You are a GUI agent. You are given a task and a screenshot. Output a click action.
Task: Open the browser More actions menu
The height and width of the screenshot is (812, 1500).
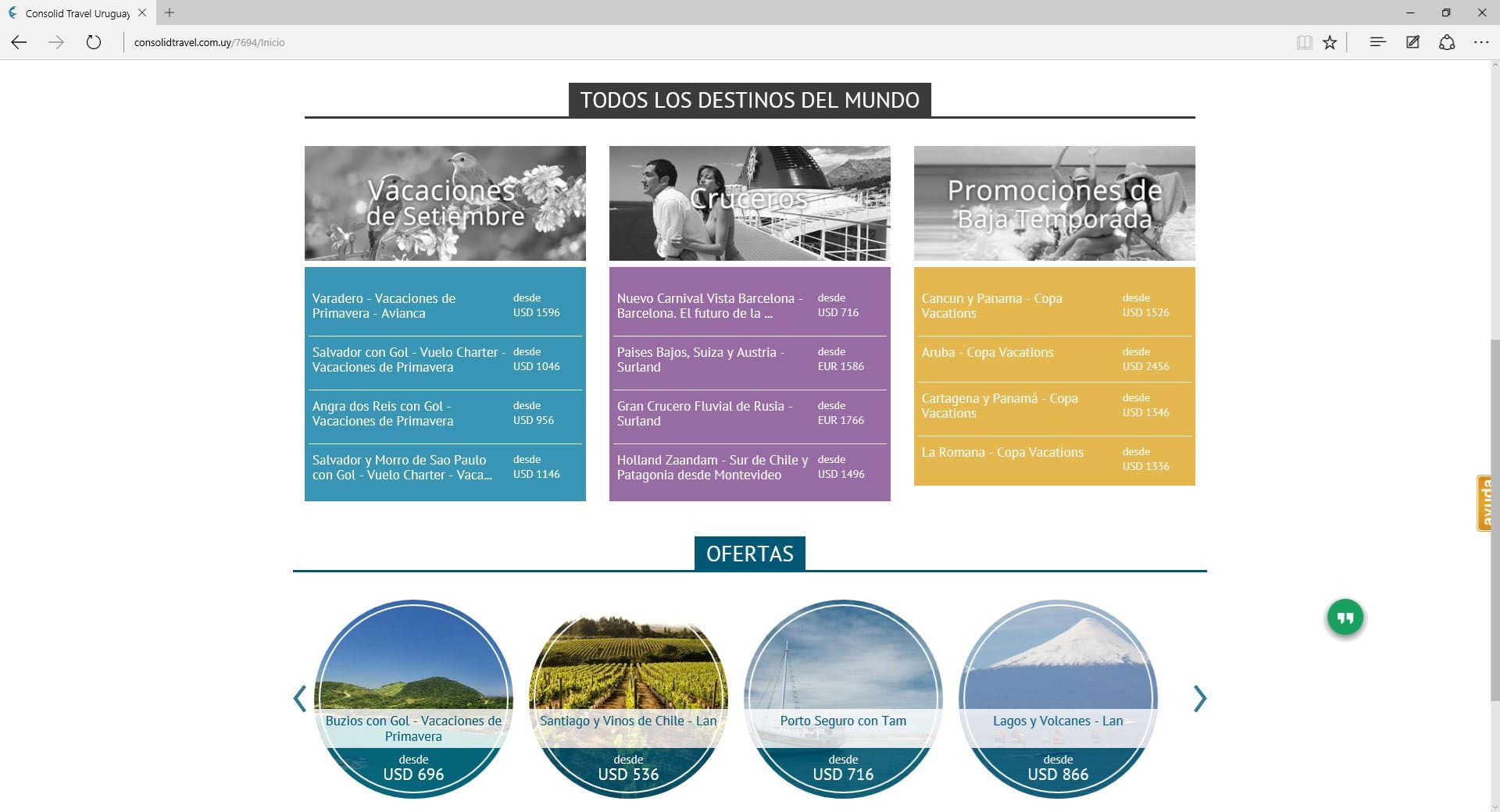1481,43
